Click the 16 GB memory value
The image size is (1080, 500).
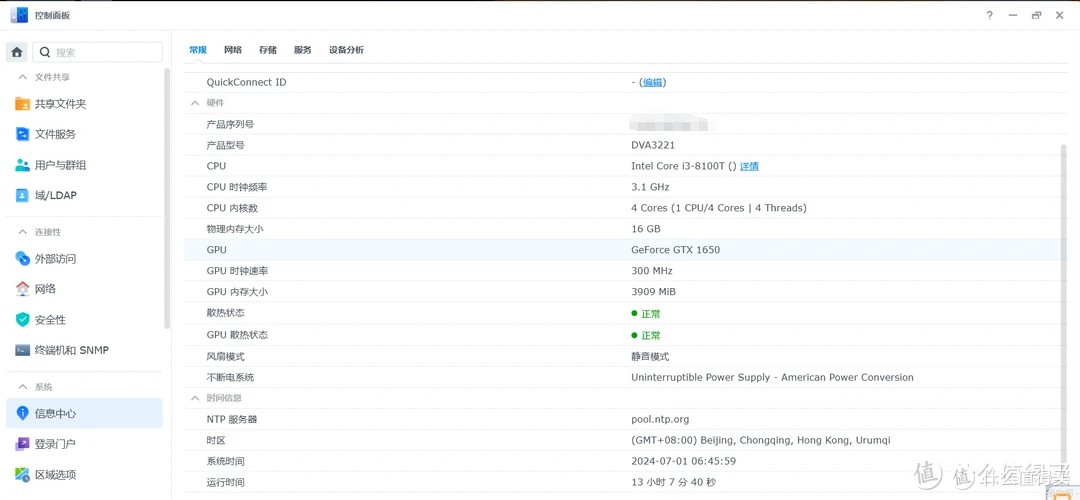click(x=645, y=229)
